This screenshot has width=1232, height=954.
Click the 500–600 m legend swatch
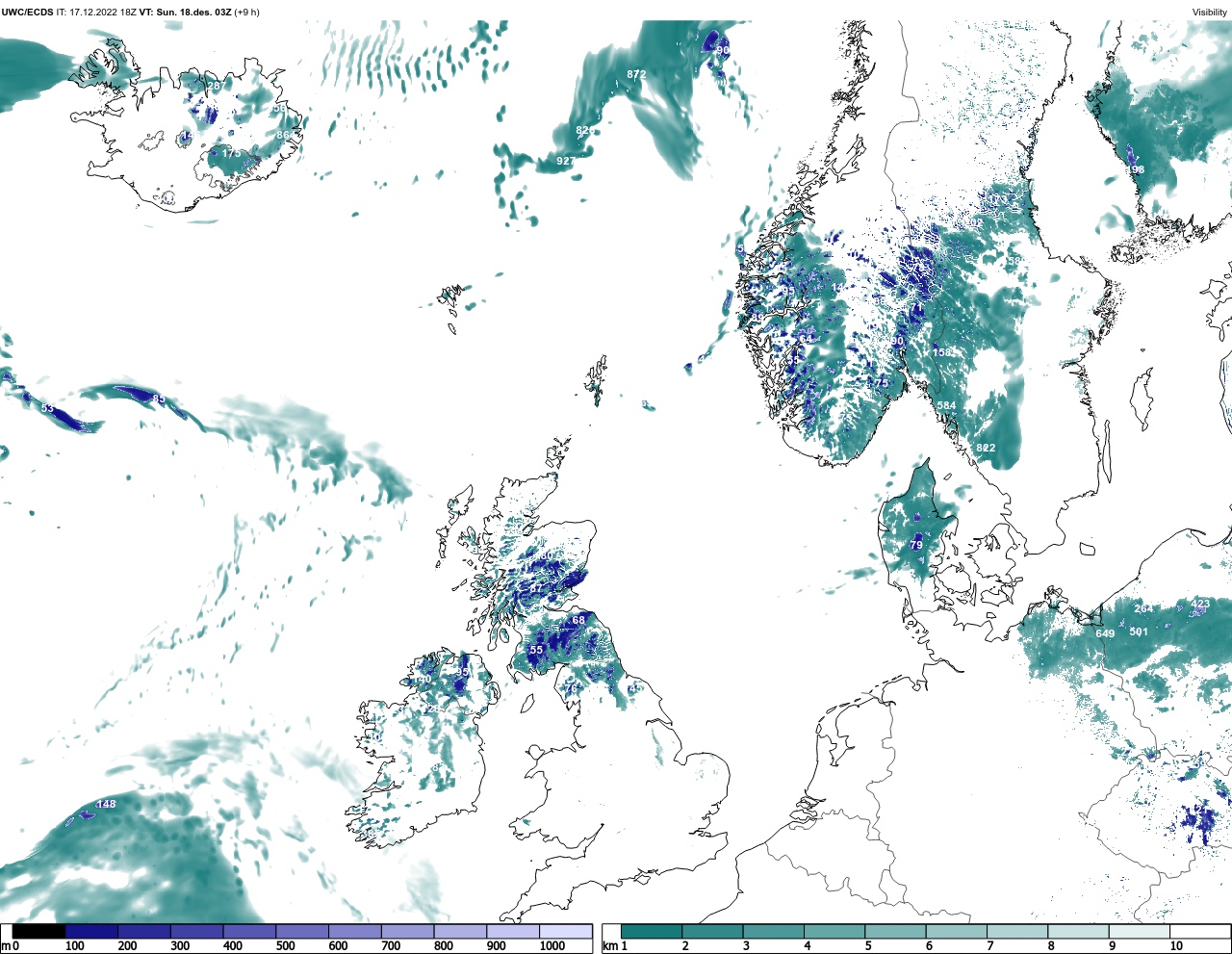pos(302,931)
